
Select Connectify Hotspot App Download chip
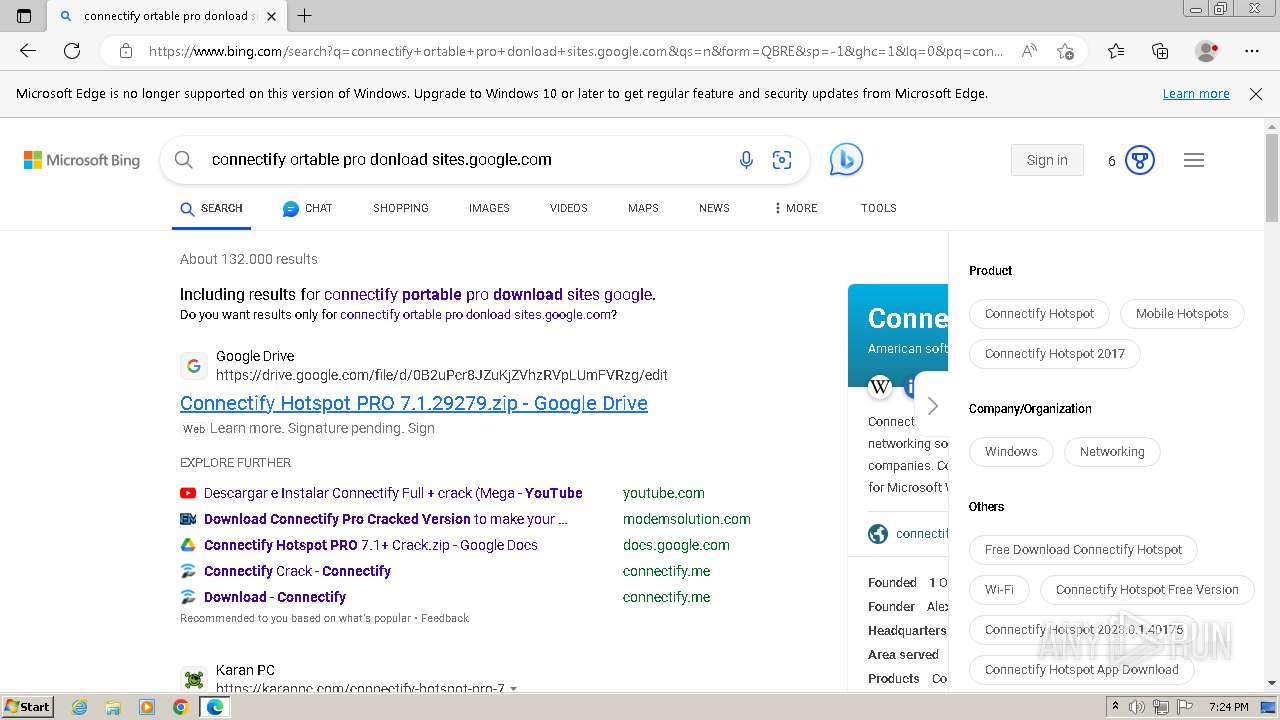pos(1081,670)
